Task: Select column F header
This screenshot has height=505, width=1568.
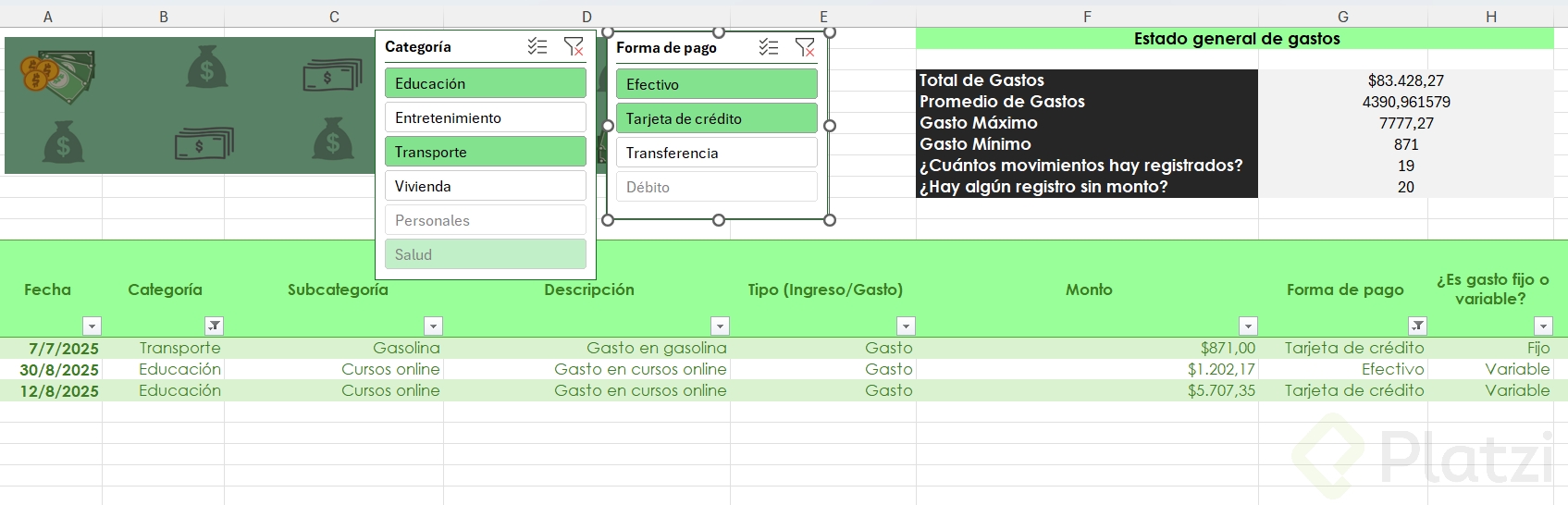Action: coord(1087,17)
